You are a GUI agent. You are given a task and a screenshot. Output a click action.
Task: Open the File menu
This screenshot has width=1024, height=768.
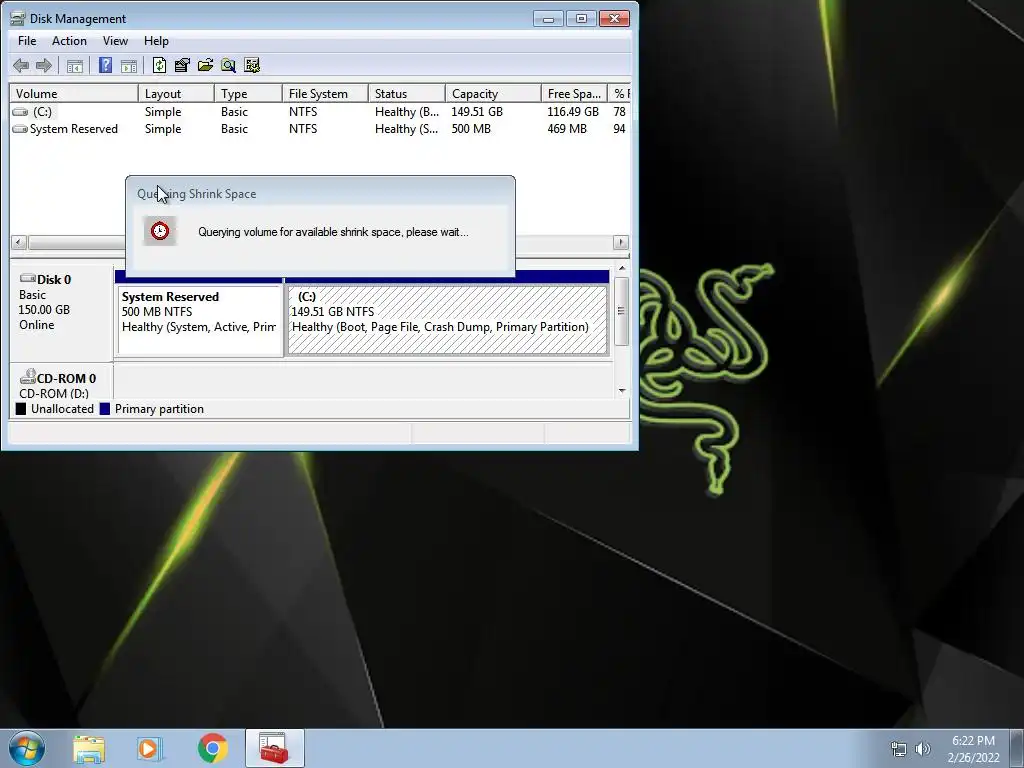tap(27, 40)
